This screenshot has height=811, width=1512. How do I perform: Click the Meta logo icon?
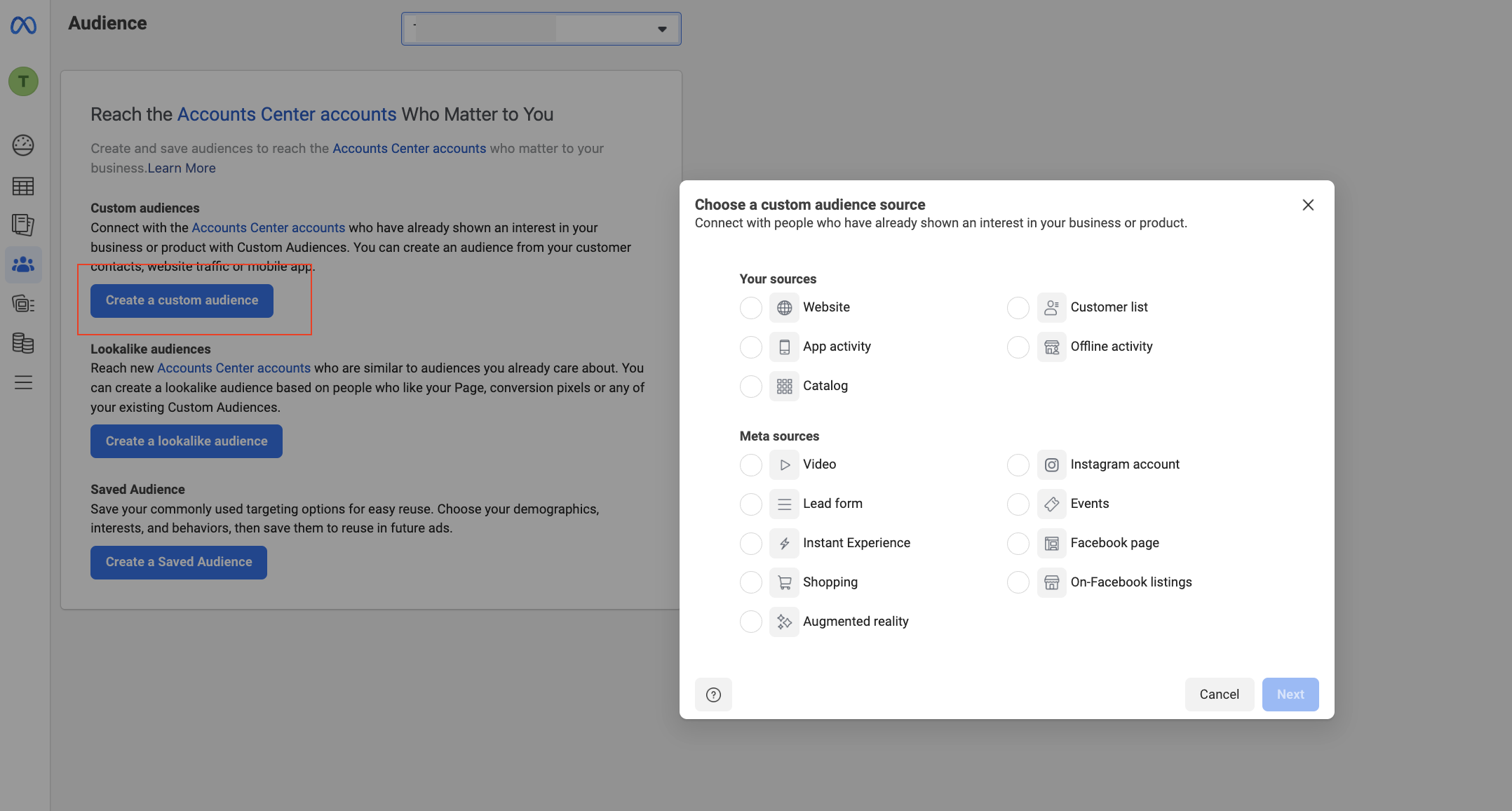pos(23,25)
